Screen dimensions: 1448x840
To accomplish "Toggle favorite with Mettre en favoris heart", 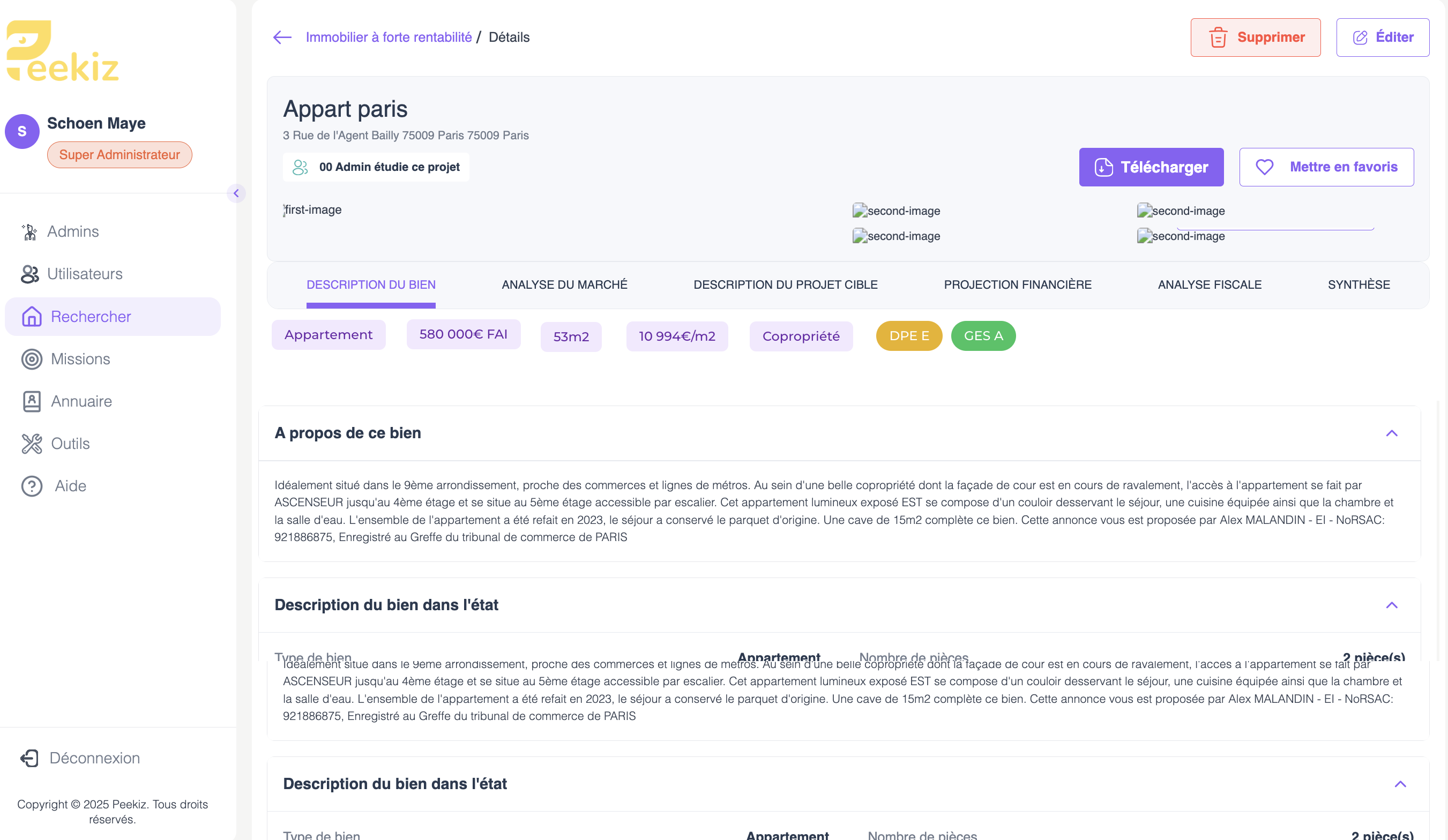I will pos(1265,167).
